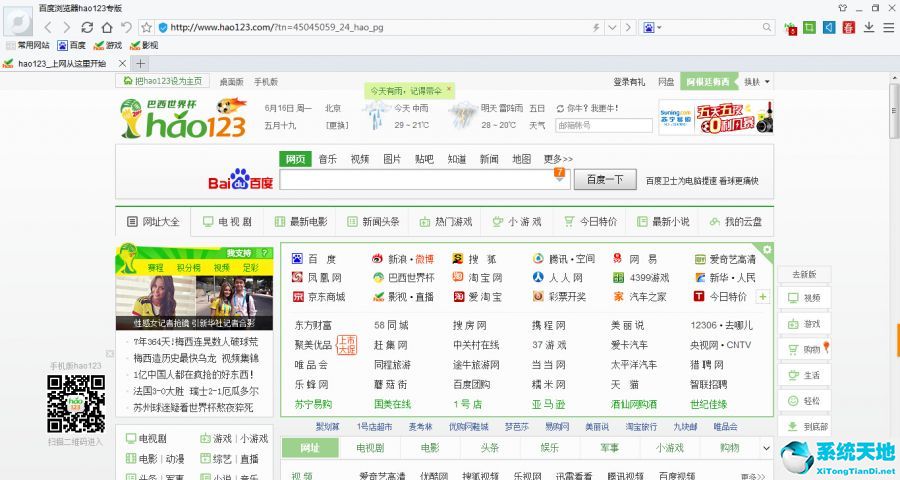Open 购物 sidebar shortcut
Image resolution: width=900 pixels, height=480 pixels.
pyautogui.click(x=805, y=349)
